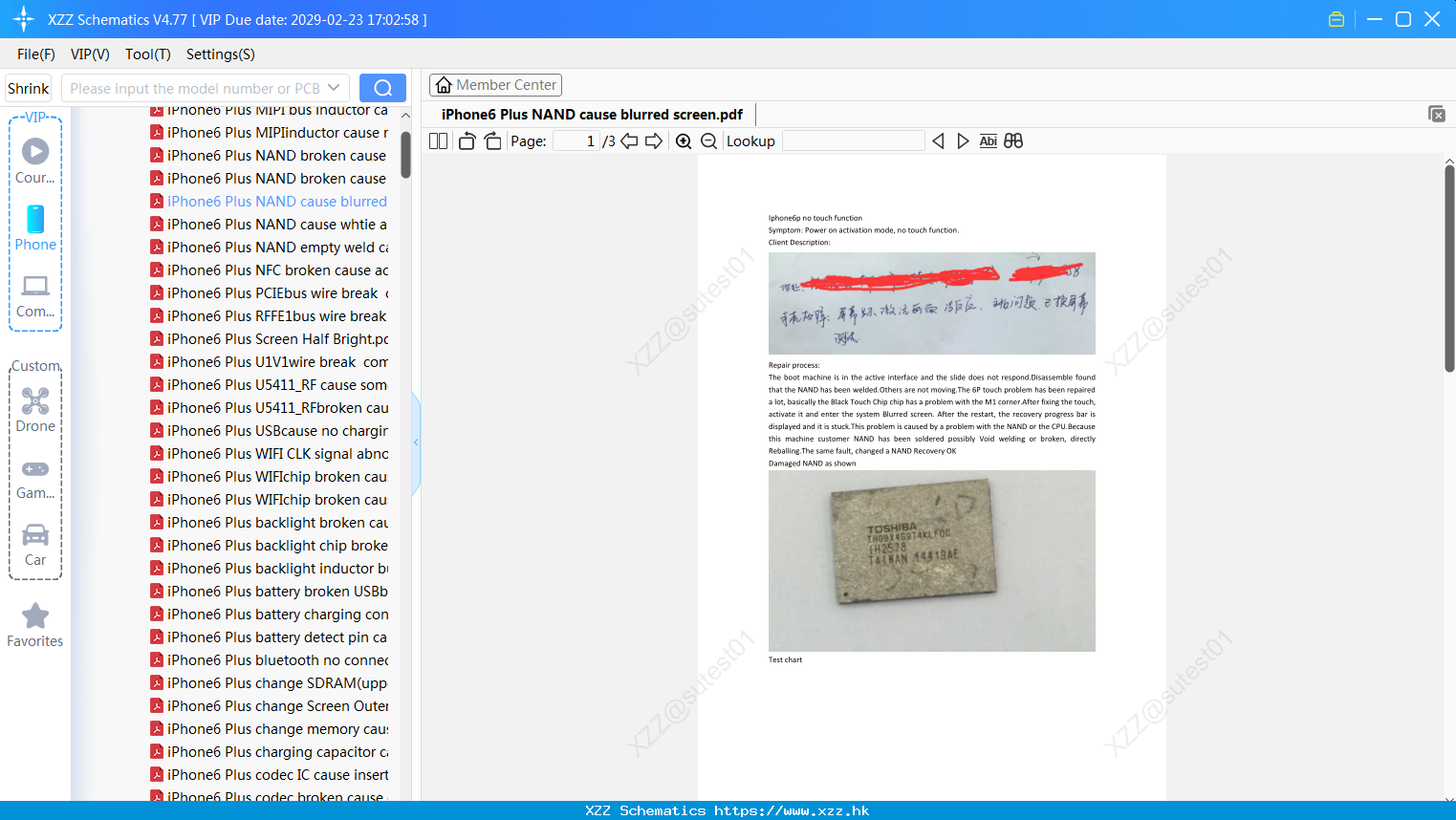
Task: Open iPhone6 Plus bluetooth no connect file
Action: click(x=269, y=660)
